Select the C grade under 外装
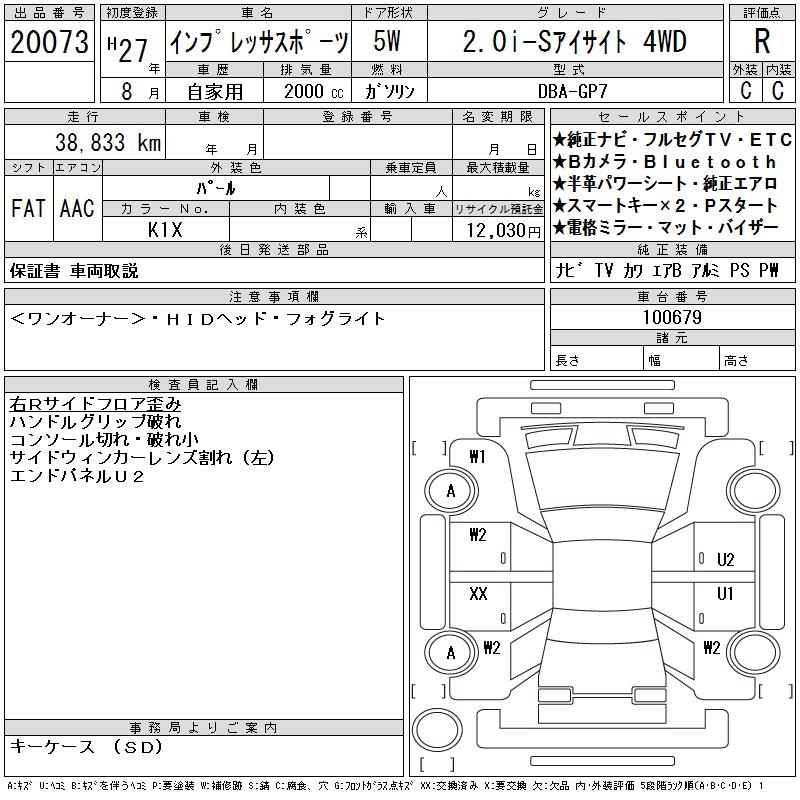The width and height of the screenshot is (800, 800). point(745,90)
